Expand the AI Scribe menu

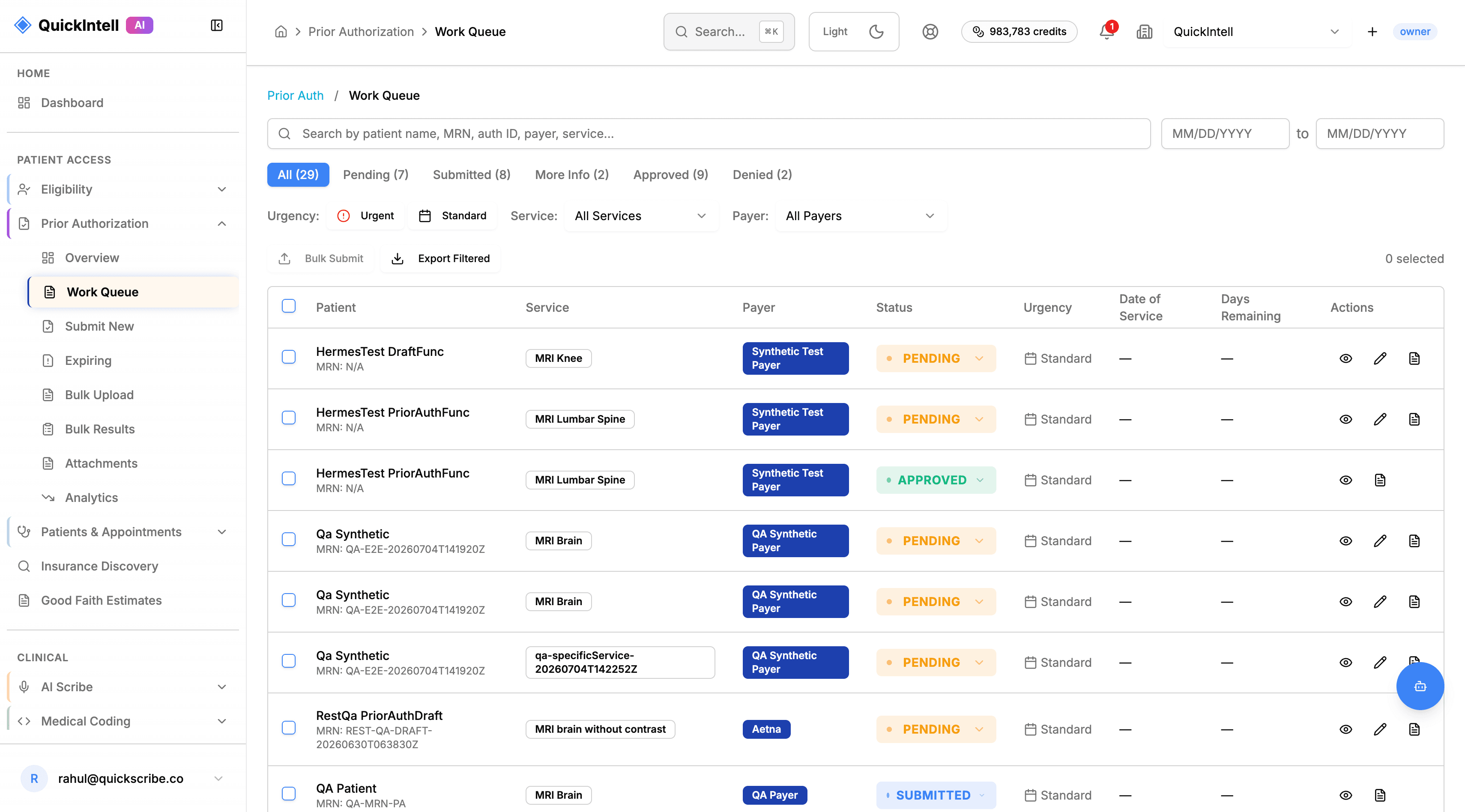pos(123,687)
